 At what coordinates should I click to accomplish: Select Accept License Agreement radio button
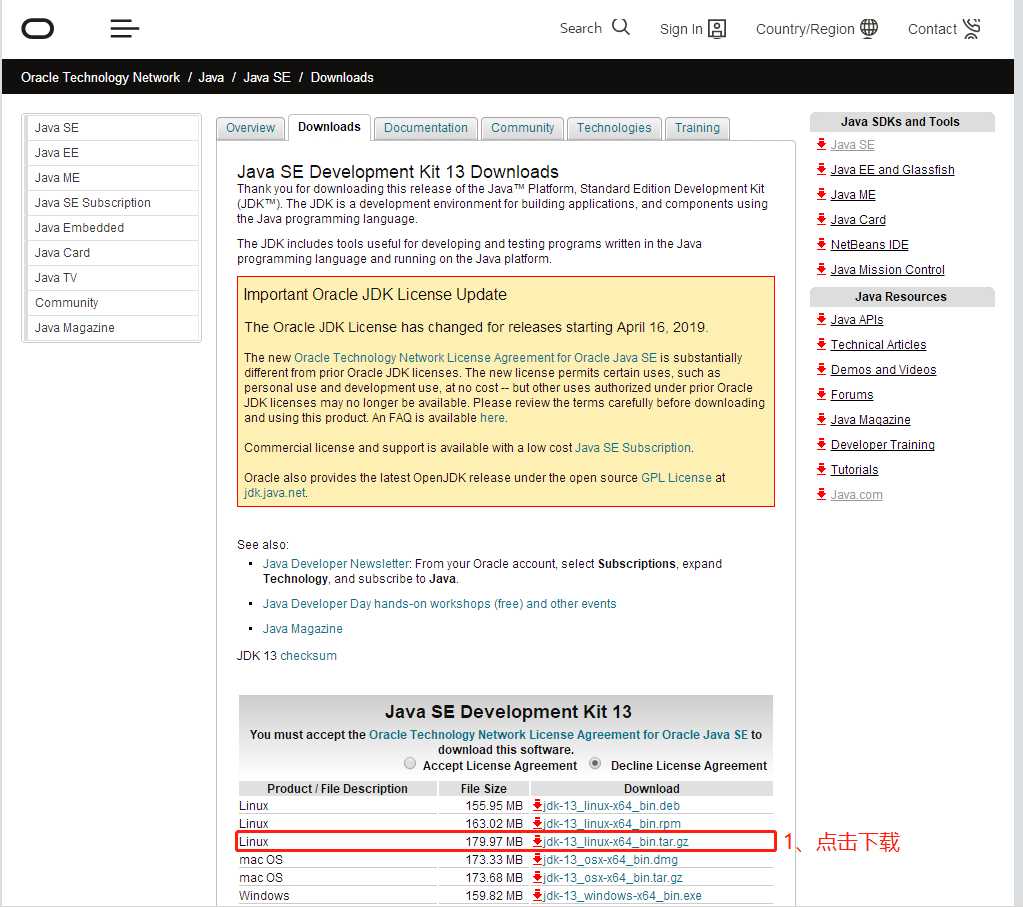(x=410, y=763)
